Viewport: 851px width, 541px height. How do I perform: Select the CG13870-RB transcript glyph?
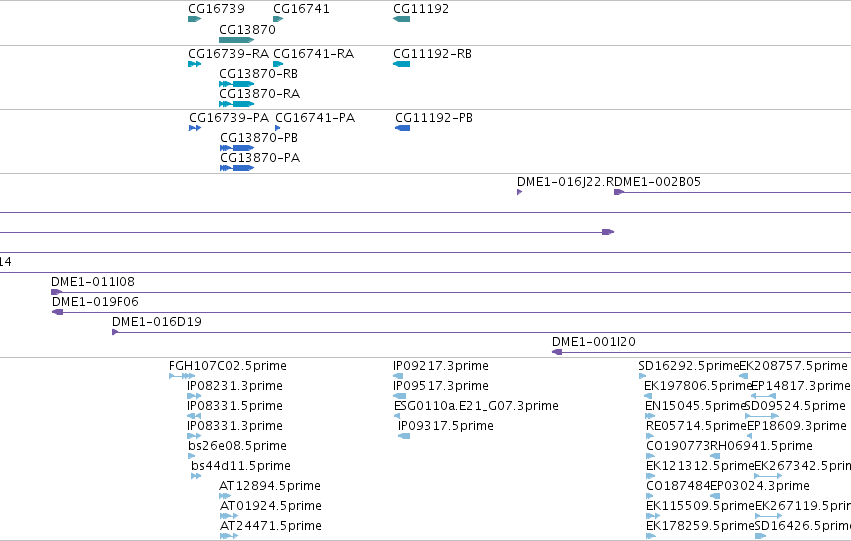tap(237, 84)
